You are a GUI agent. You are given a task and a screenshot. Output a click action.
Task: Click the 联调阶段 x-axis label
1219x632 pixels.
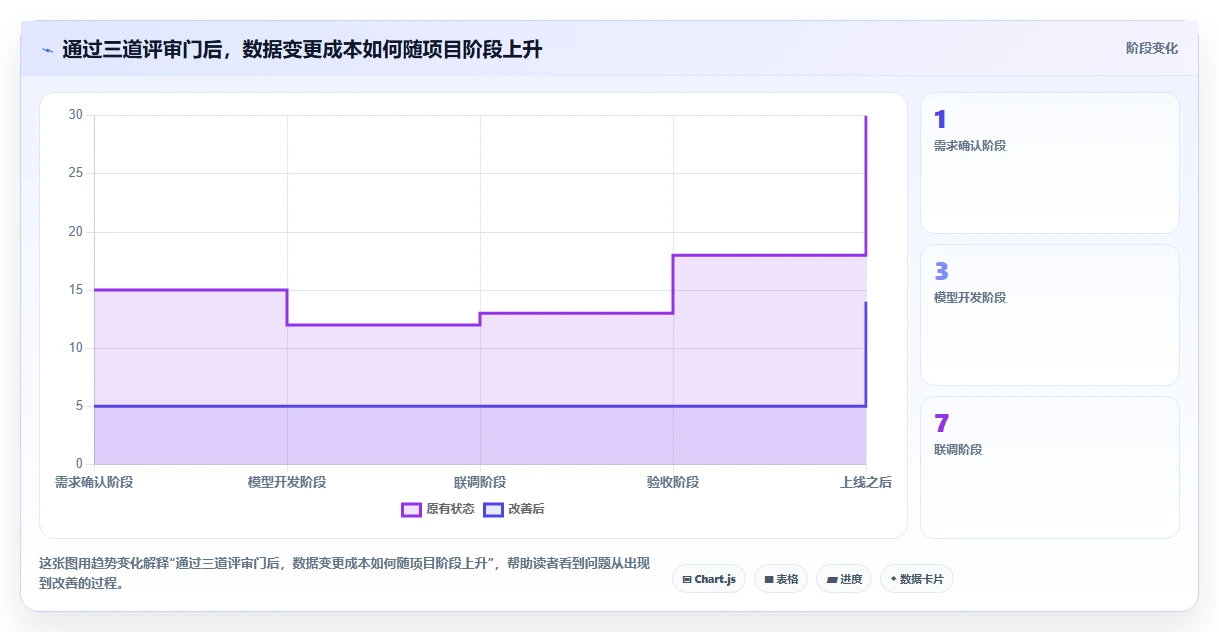[480, 482]
